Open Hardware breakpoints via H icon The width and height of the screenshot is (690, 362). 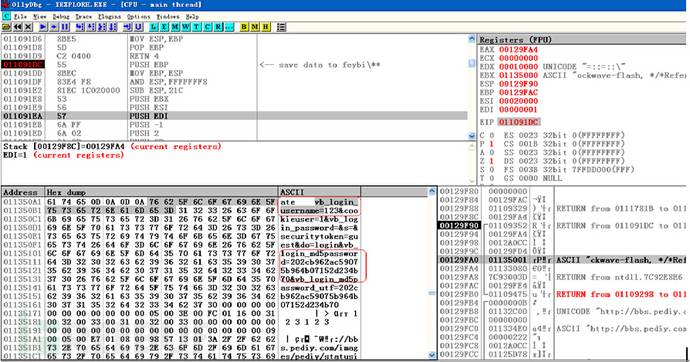click(266, 27)
